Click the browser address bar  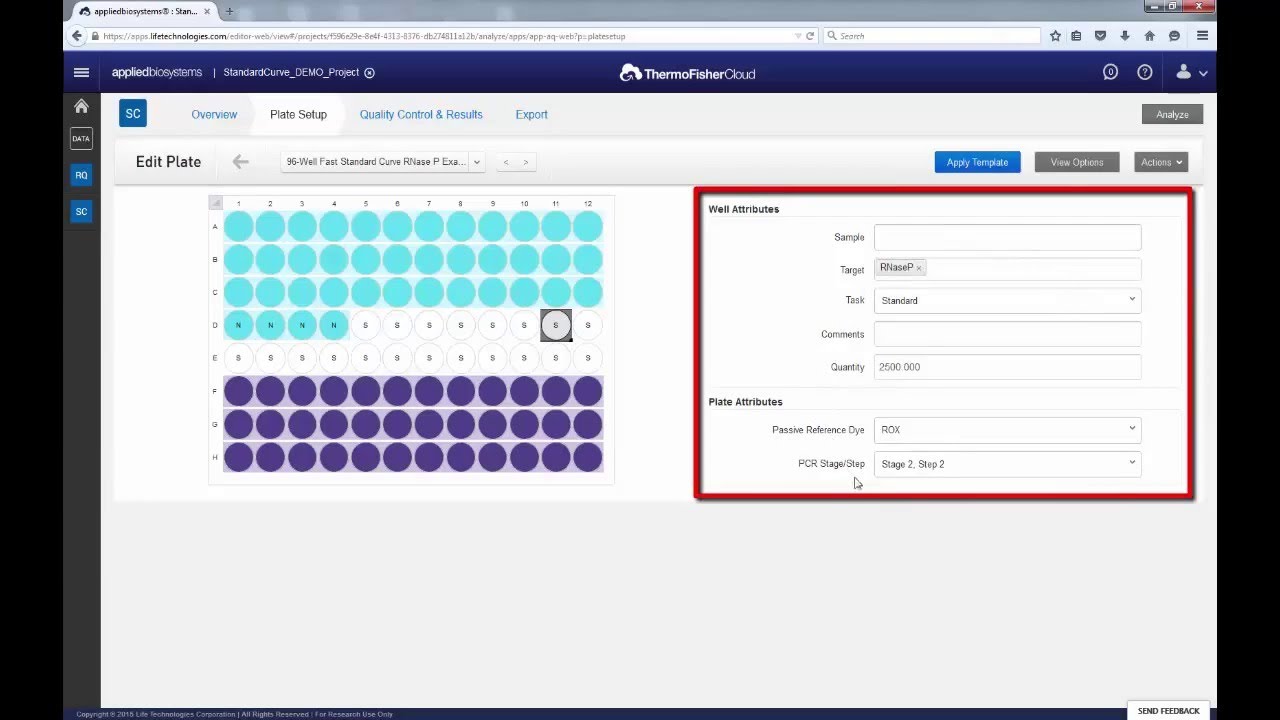pos(445,36)
